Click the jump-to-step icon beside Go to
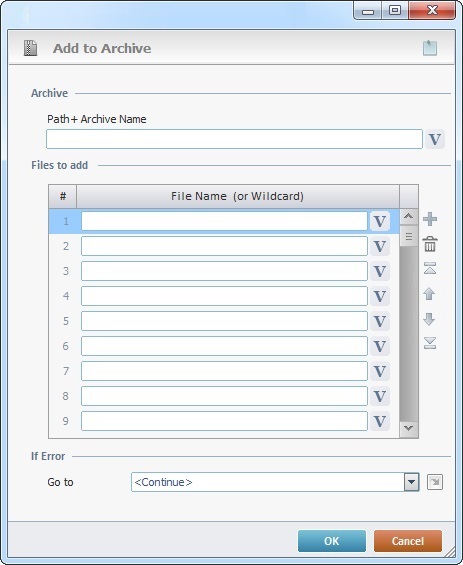 [x=435, y=482]
